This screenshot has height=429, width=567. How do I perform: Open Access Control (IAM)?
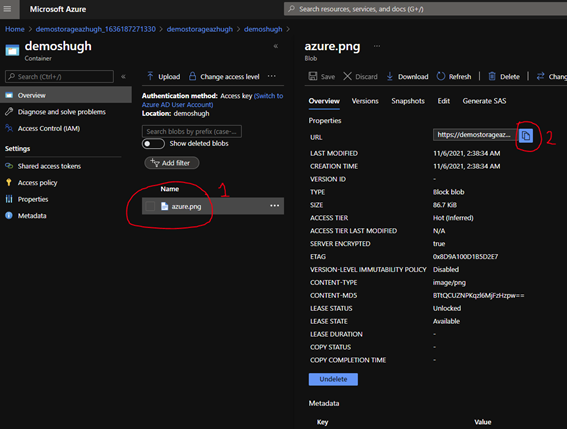(x=49, y=128)
